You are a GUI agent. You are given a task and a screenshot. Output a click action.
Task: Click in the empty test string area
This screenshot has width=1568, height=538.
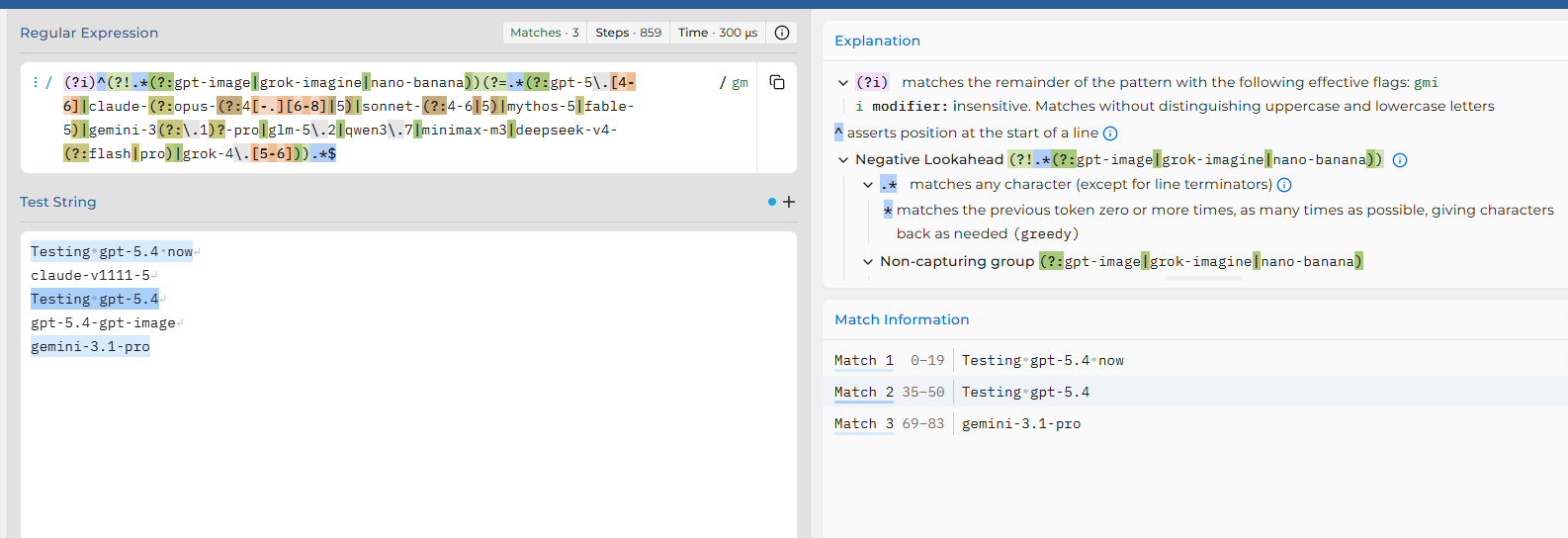click(x=408, y=445)
